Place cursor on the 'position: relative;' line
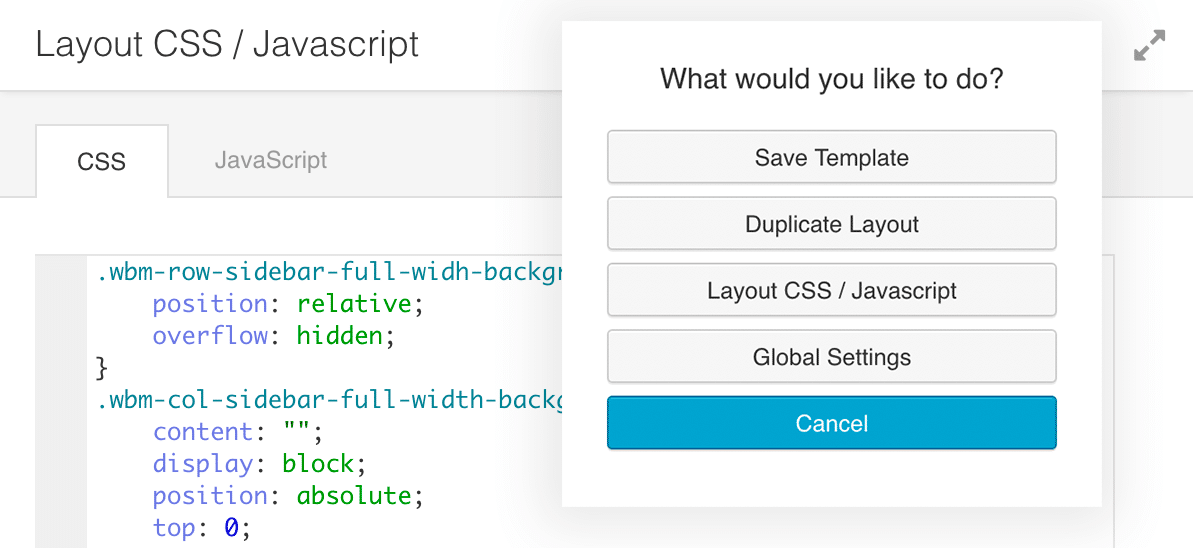This screenshot has width=1193, height=548. click(x=281, y=304)
